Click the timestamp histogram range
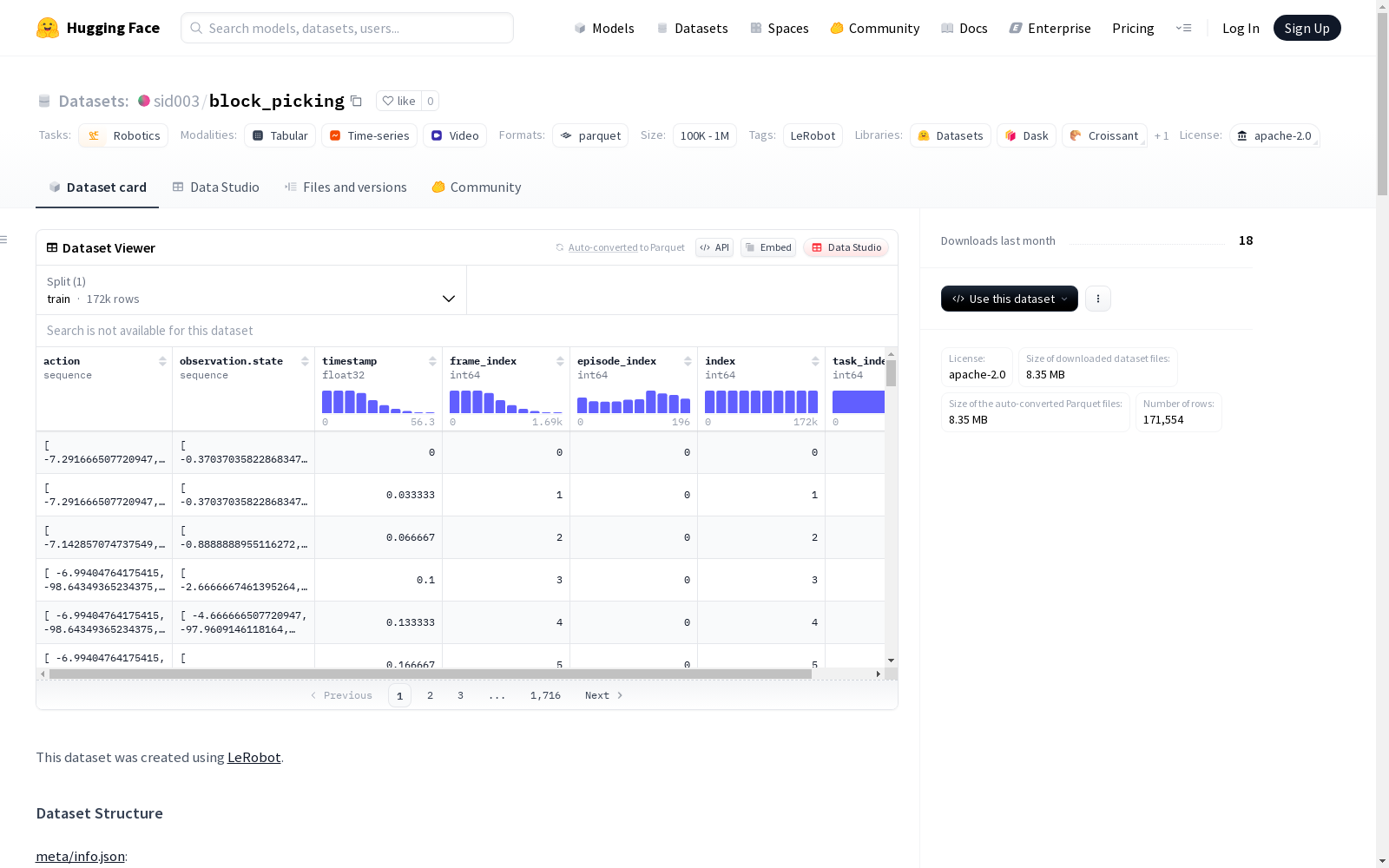The width and height of the screenshot is (1389, 868). pyautogui.click(x=379, y=402)
